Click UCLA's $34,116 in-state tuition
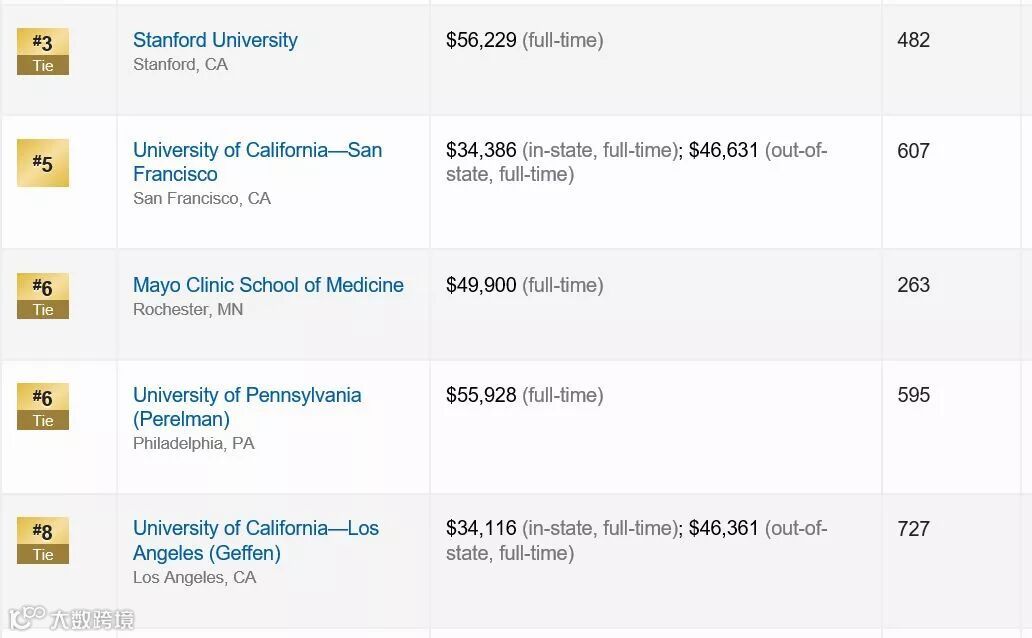The height and width of the screenshot is (638, 1032). pos(481,529)
